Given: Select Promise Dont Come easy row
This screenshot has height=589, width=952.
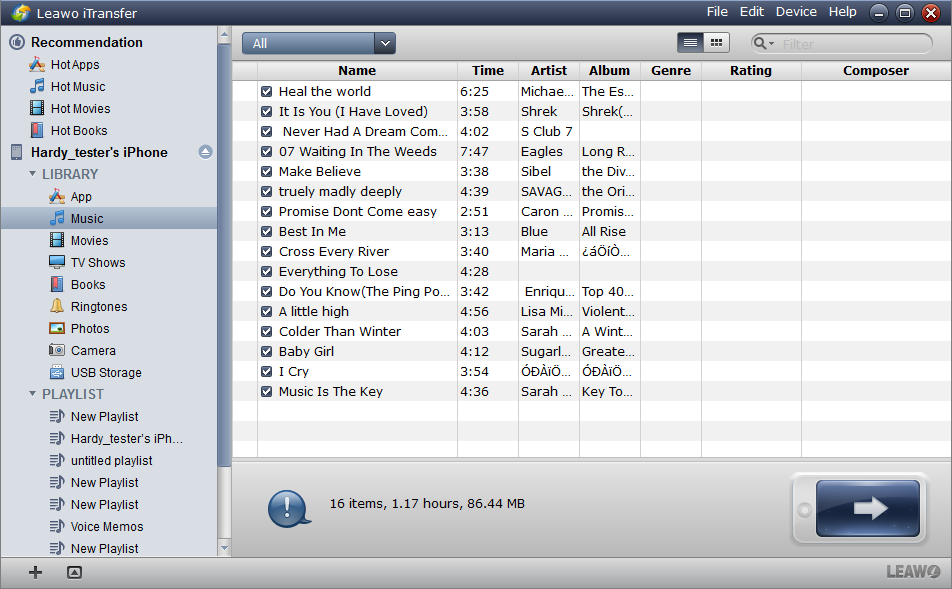Looking at the screenshot, I should pos(591,211).
